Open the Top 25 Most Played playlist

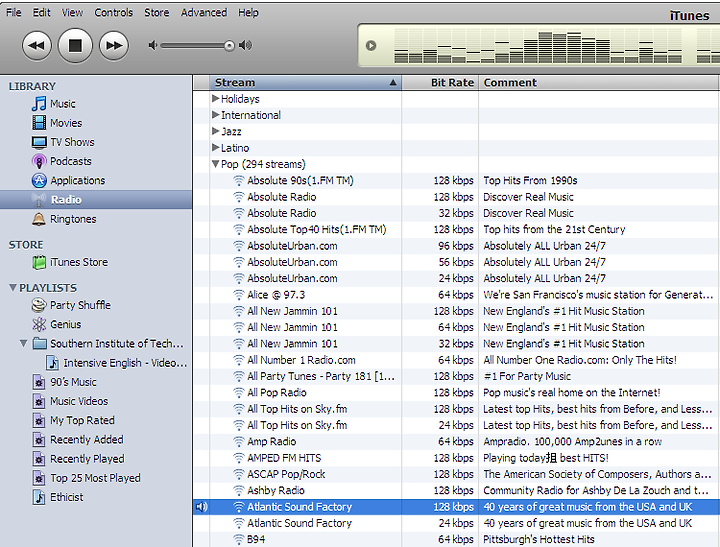pyautogui.click(x=95, y=478)
